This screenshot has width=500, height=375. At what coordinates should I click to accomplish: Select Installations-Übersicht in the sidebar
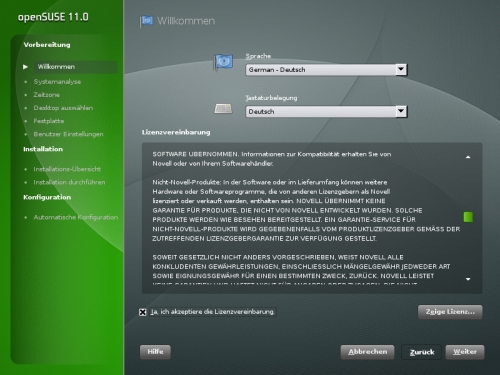click(67, 169)
